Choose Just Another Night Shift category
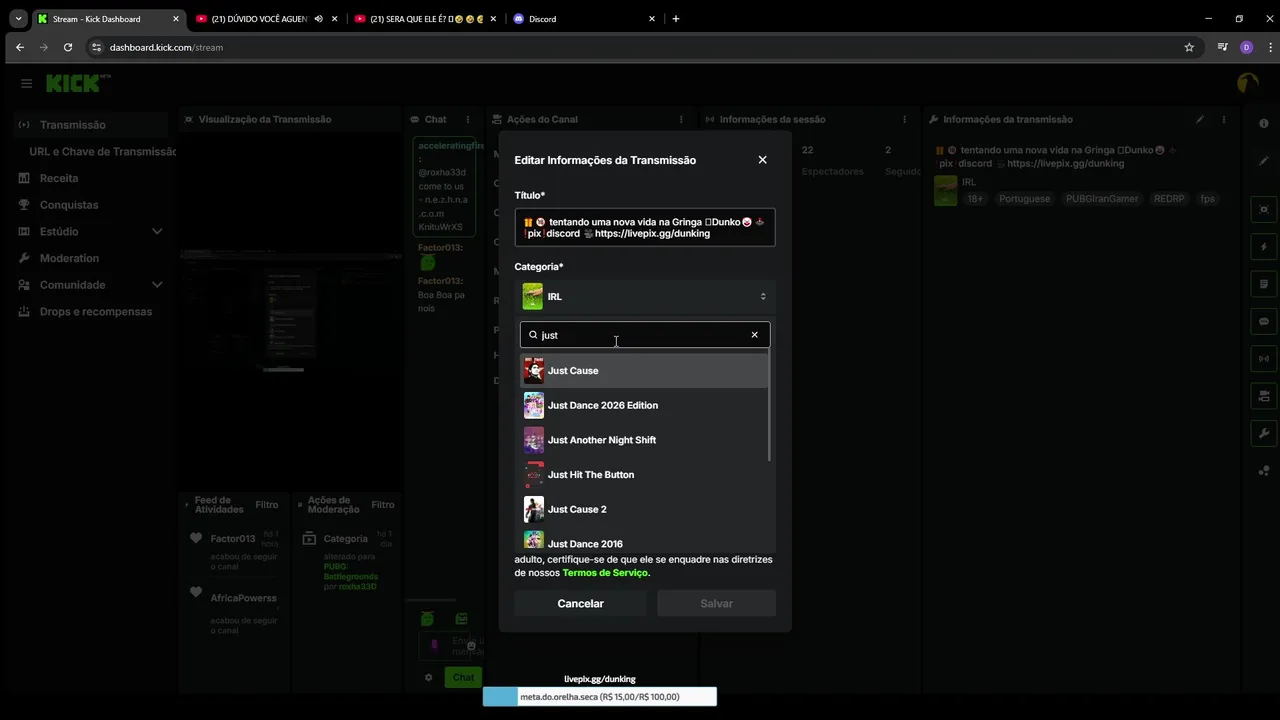Screen dimensions: 1280x720 click(x=644, y=440)
